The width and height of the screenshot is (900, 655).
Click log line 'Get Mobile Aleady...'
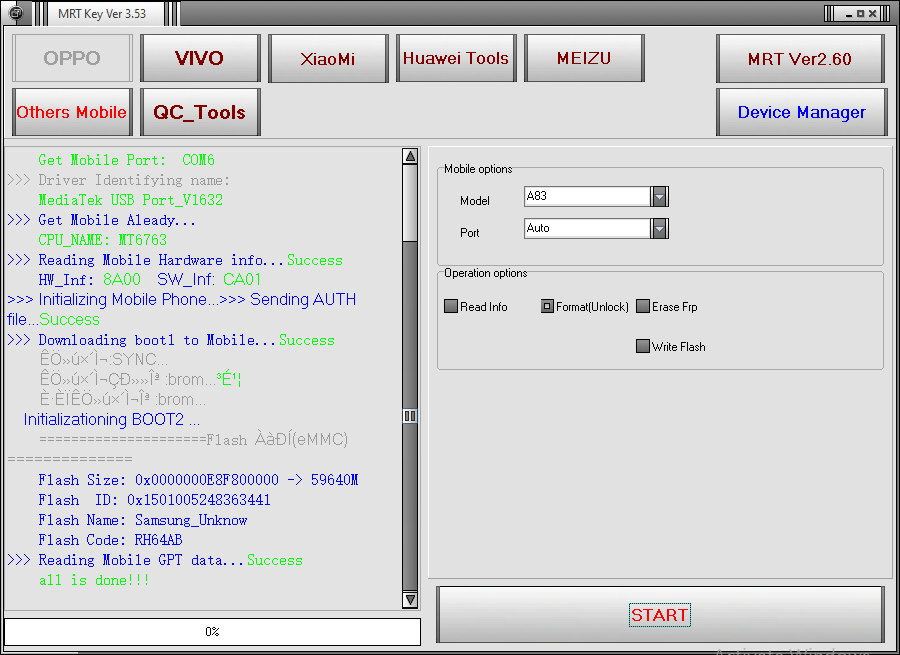tap(117, 220)
